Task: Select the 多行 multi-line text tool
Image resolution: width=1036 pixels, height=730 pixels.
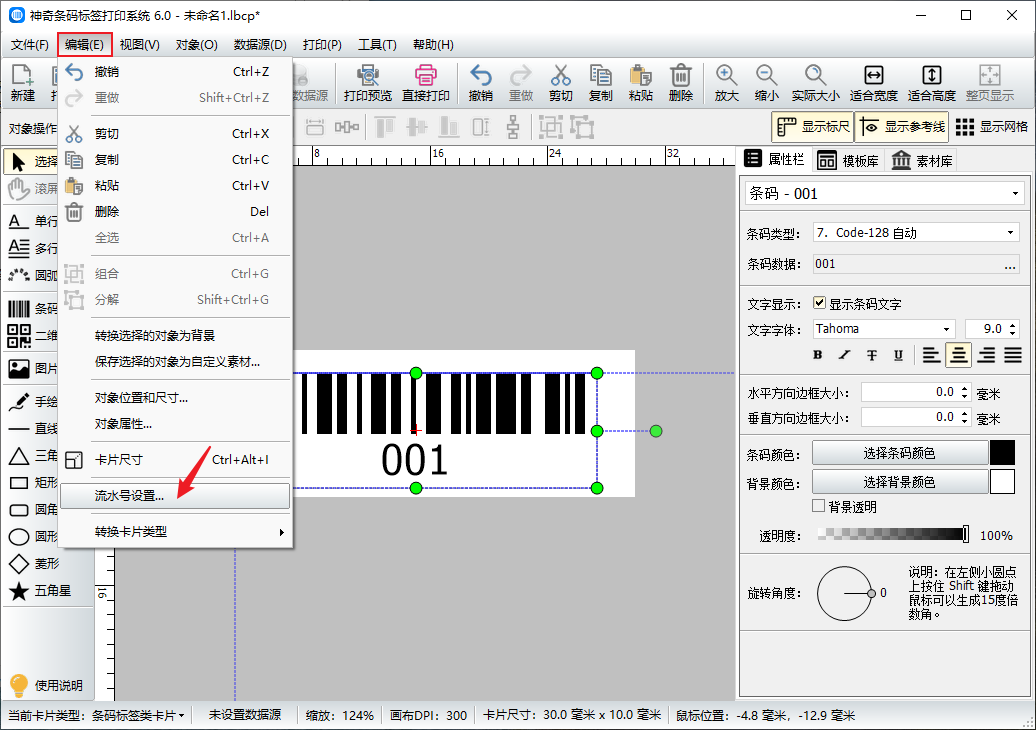Action: click(x=32, y=248)
